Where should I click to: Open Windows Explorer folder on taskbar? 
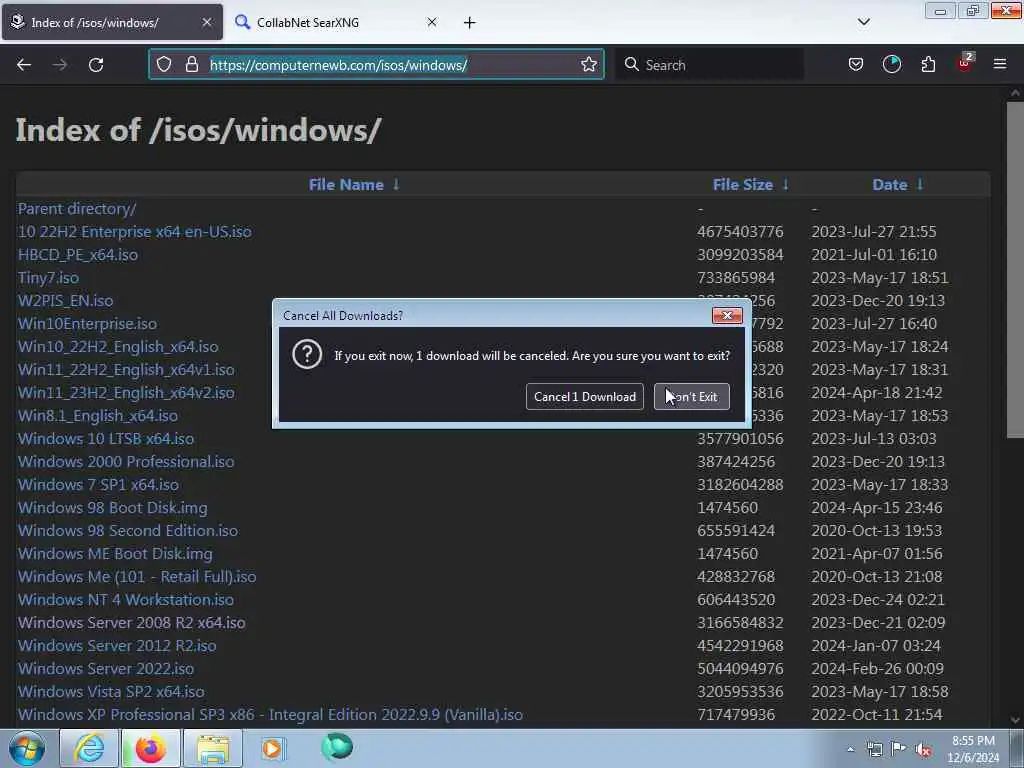213,748
